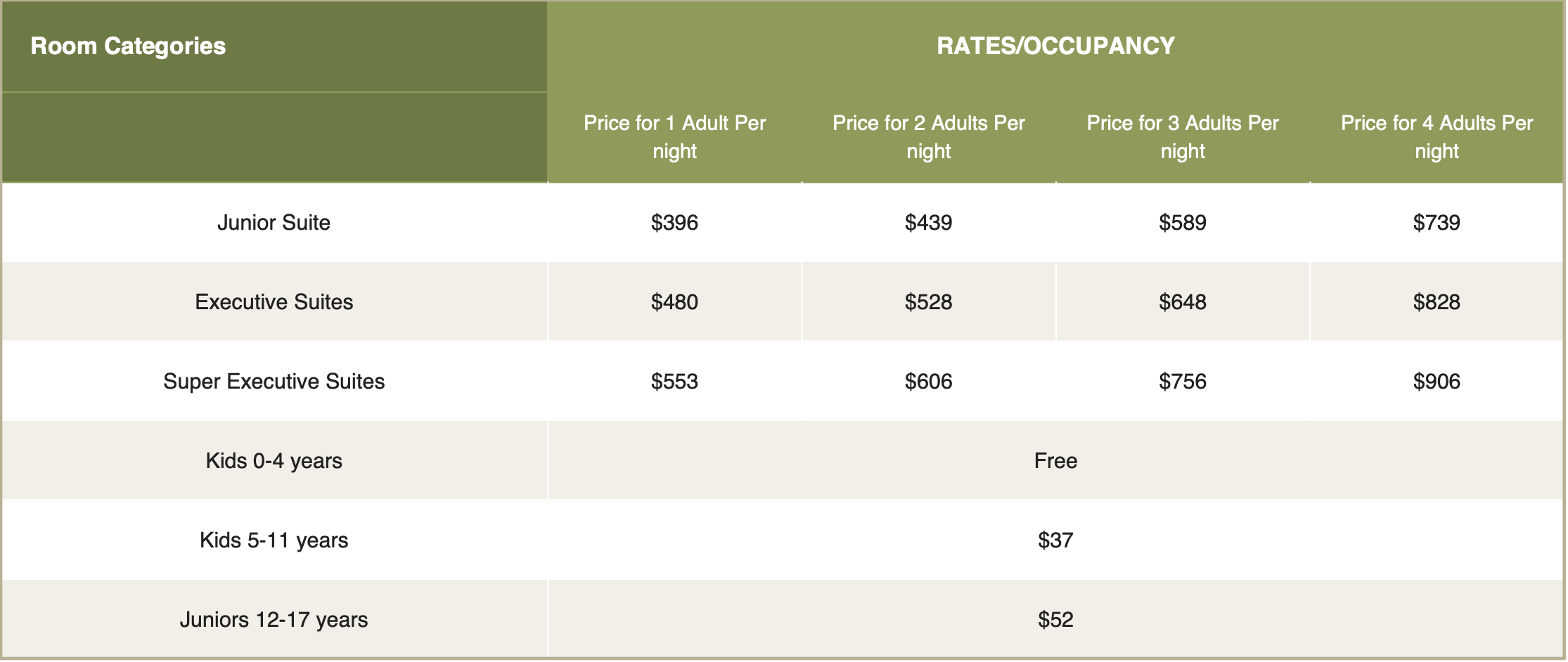This screenshot has width=1568, height=662.
Task: Select the RATES/OCCUPANCY header cell
Action: pyautogui.click(x=1055, y=46)
